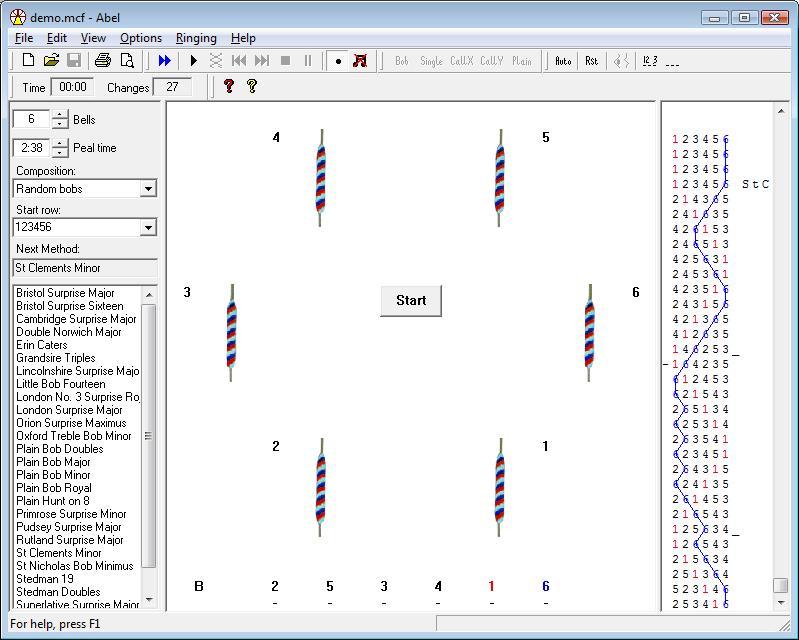This screenshot has width=799, height=640.
Task: Click the stop square icon
Action: tap(285, 61)
